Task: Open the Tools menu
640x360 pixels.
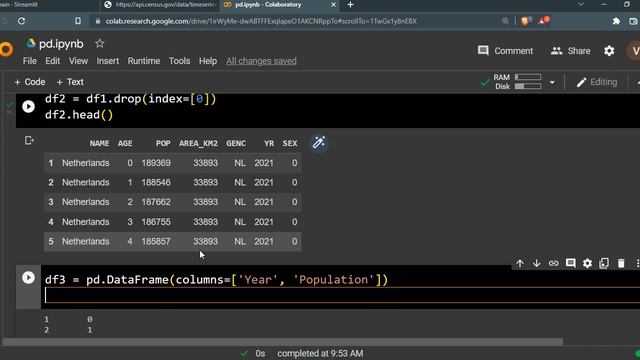Action: tap(180, 61)
